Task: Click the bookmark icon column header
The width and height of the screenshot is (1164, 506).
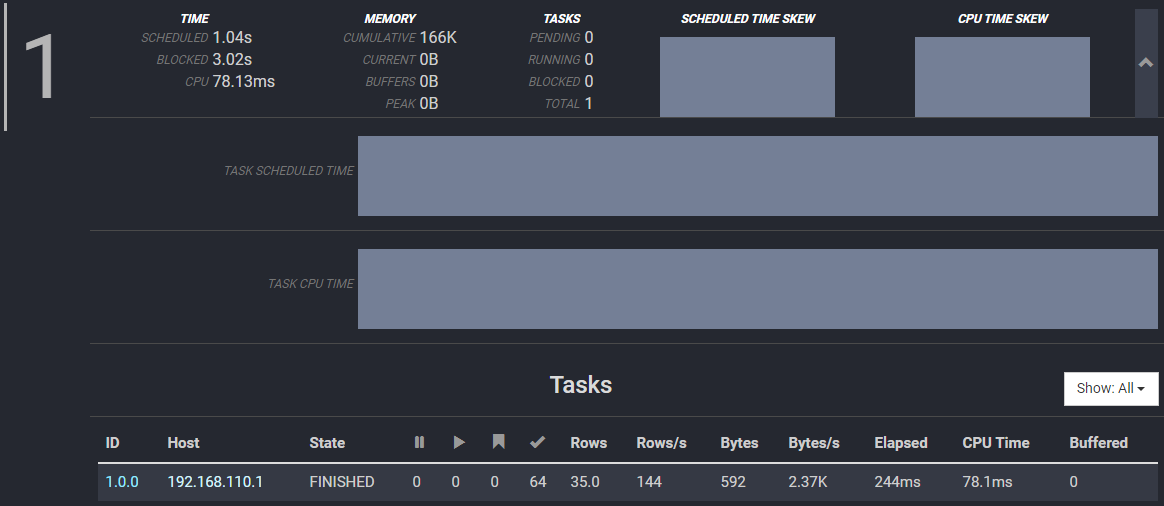Action: coord(498,442)
